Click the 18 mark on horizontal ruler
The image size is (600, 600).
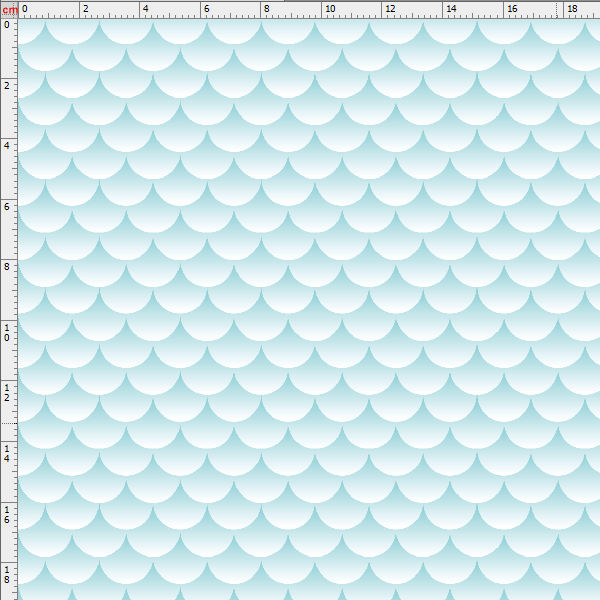(x=572, y=8)
